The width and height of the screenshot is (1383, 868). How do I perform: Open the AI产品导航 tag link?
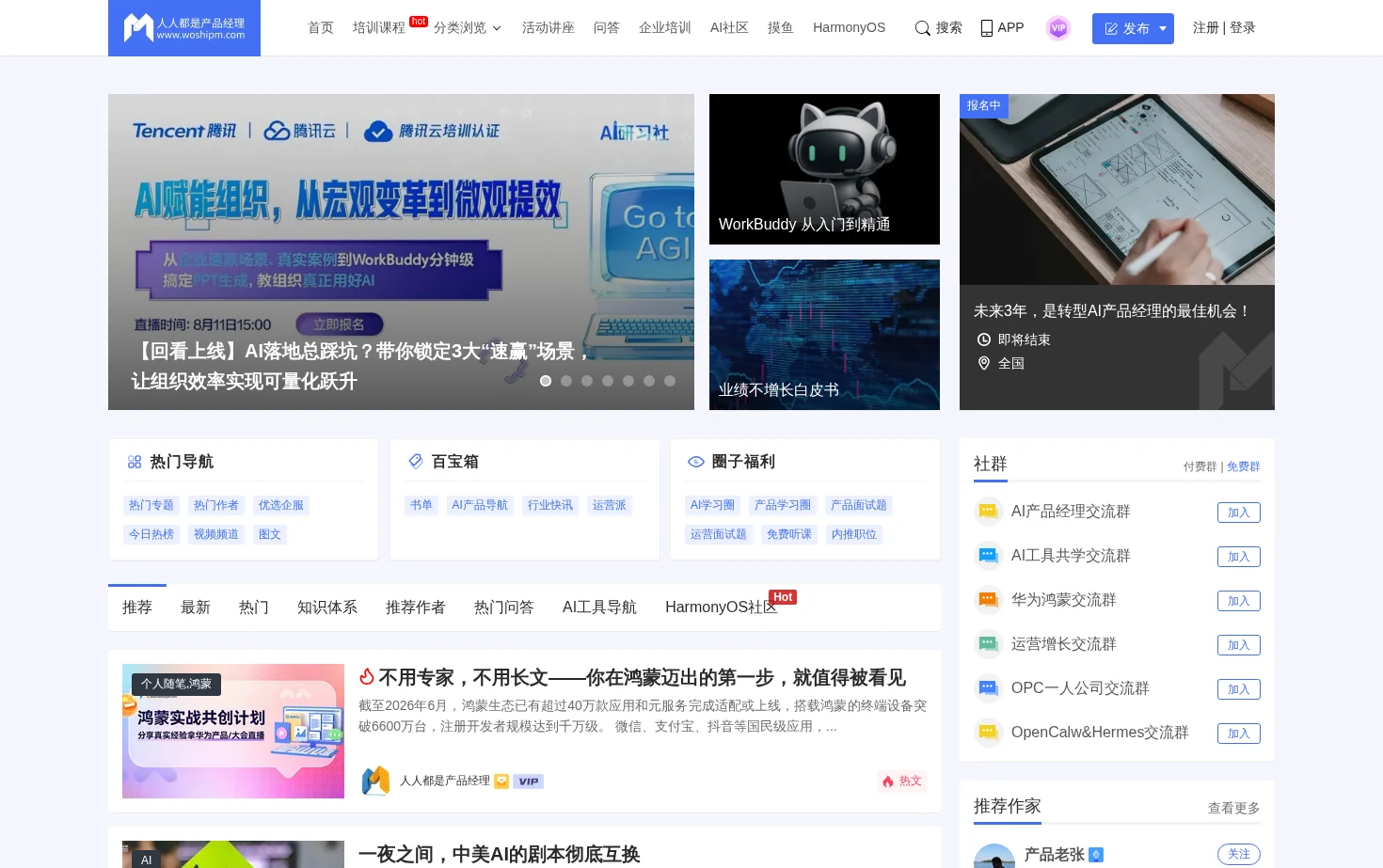[x=480, y=505]
